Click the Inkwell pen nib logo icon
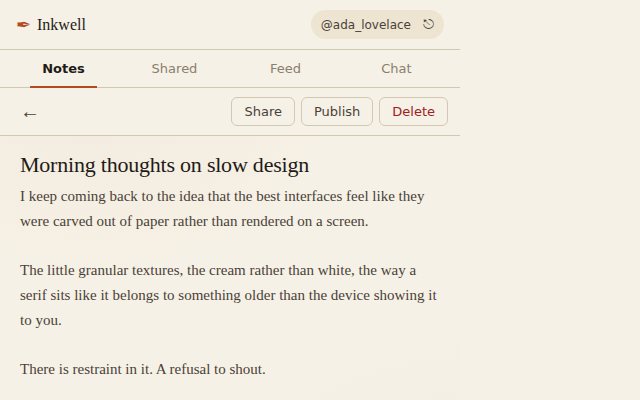This screenshot has width=640, height=400. [x=23, y=25]
